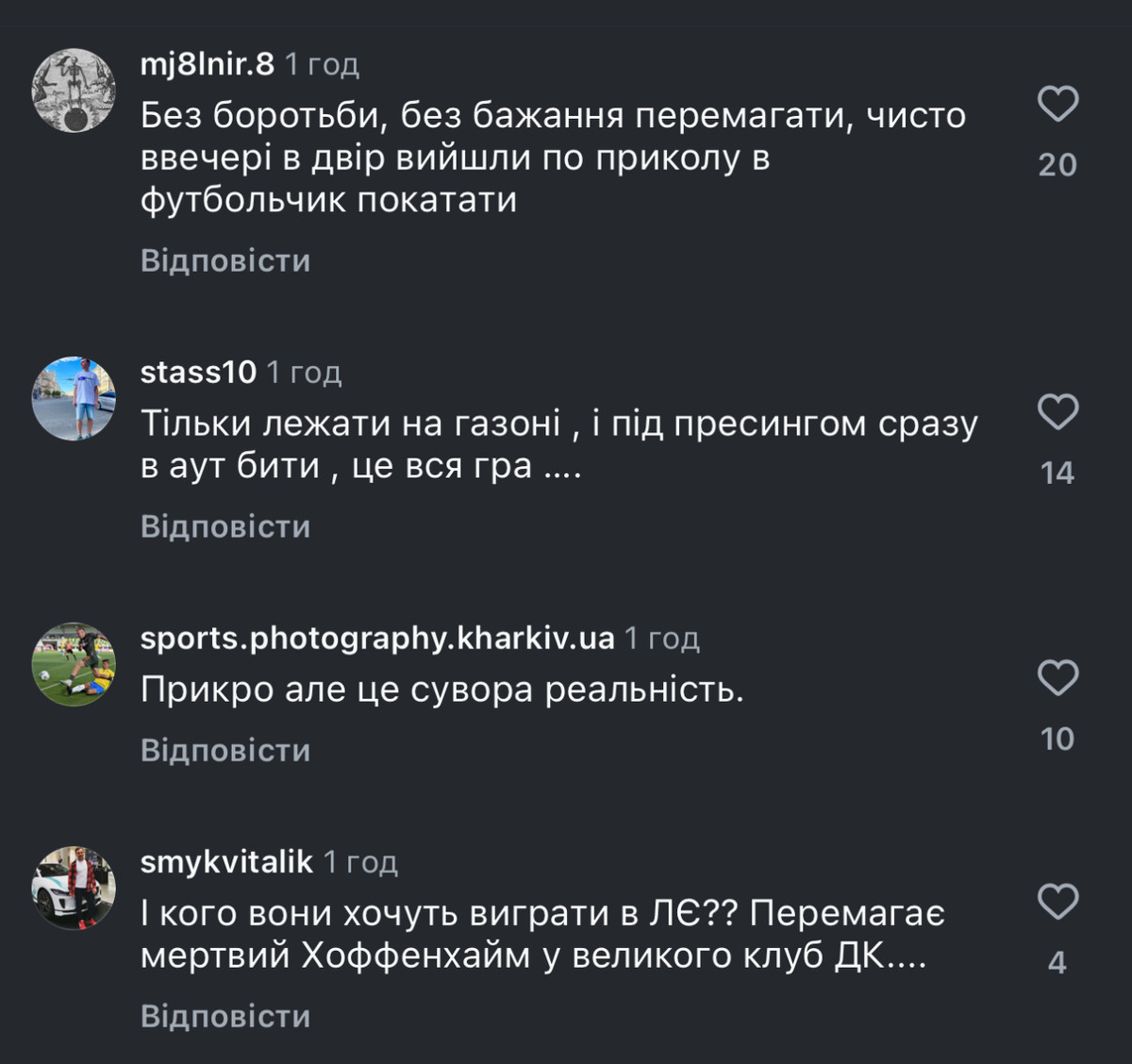The image size is (1132, 1064).
Task: View the 14 likes on stass10's comment
Action: point(1057,473)
